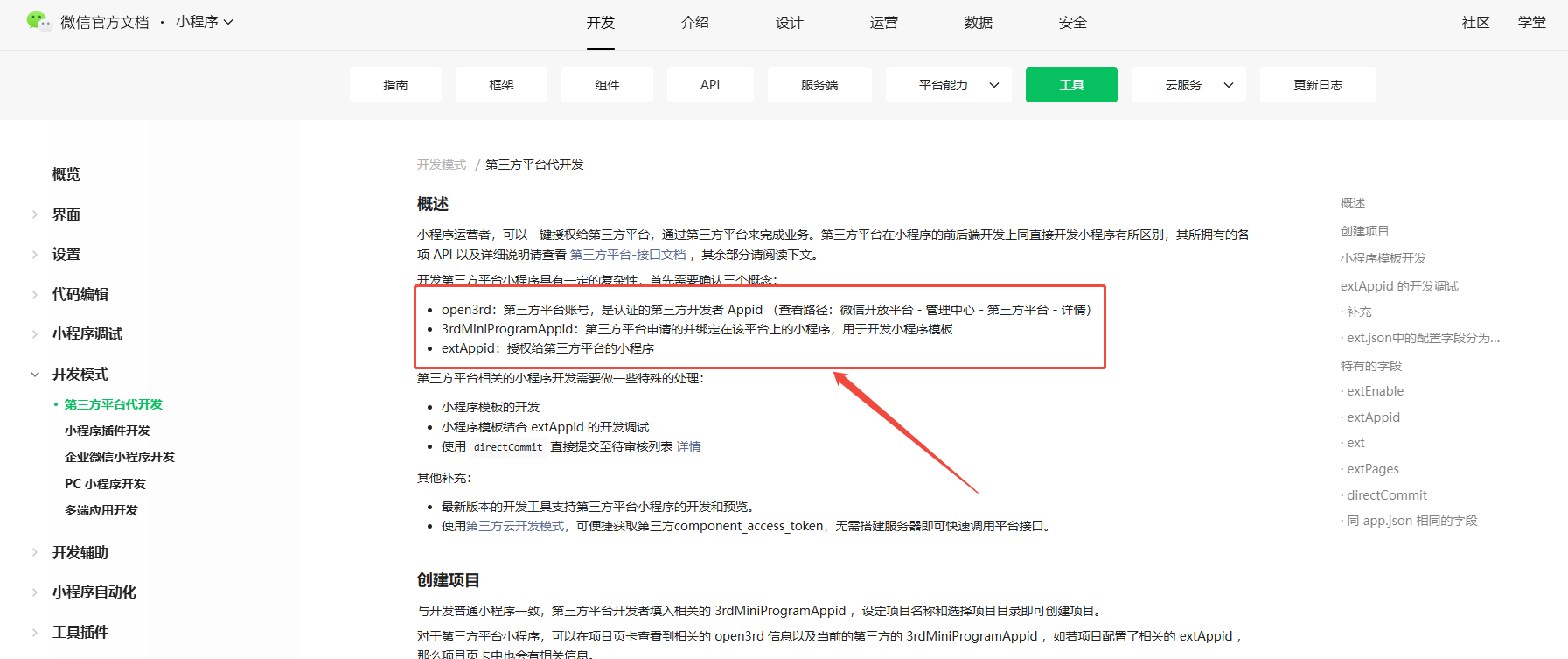Click the 服务端 navigation button

(x=819, y=85)
